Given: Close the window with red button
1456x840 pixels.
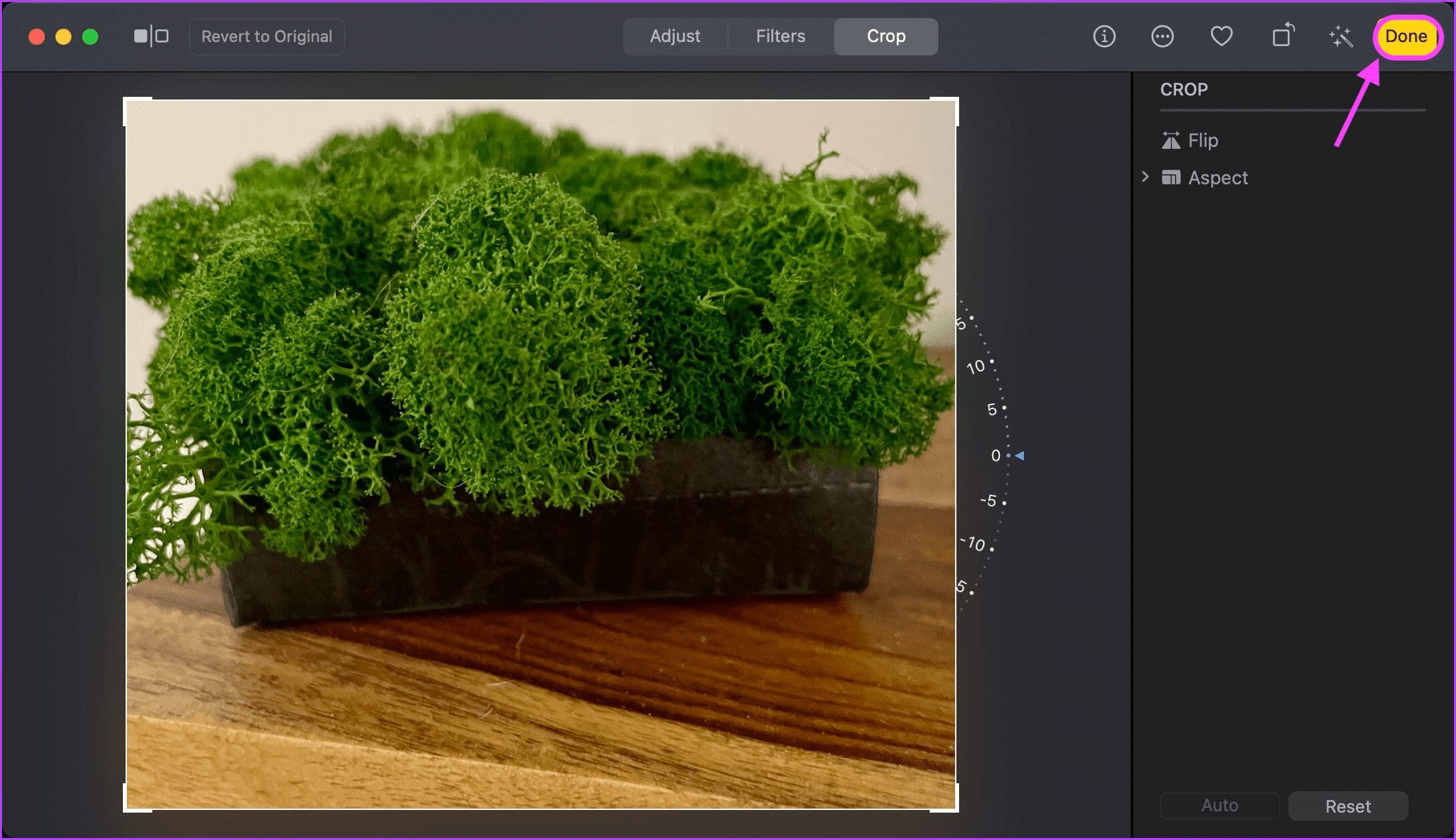Looking at the screenshot, I should pos(37,37).
